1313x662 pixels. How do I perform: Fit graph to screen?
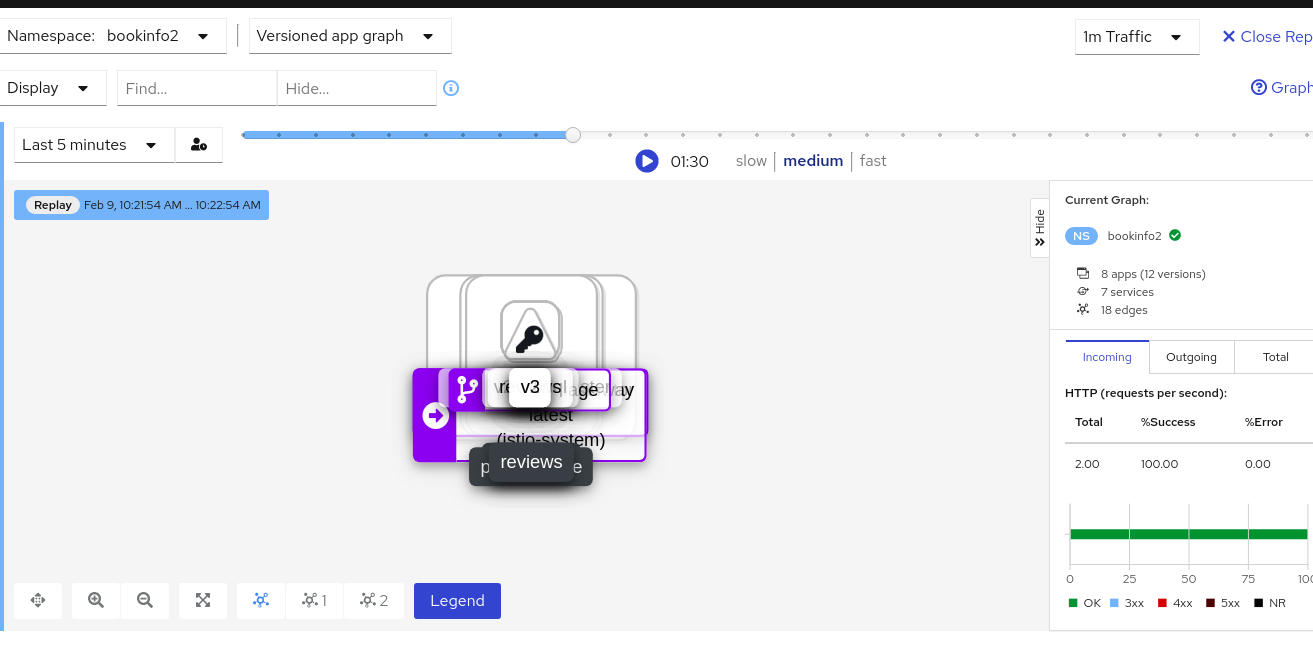203,600
